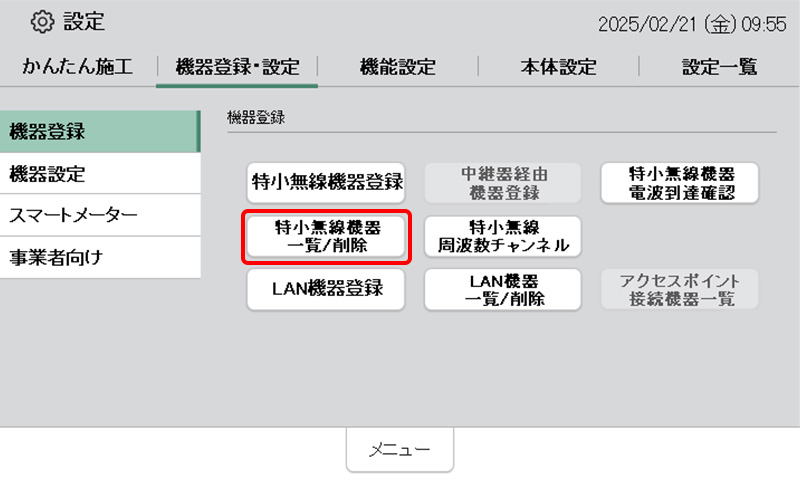This screenshot has height=480, width=800.
Task: Open 機器設定 sidebar item
Action: tap(100, 174)
